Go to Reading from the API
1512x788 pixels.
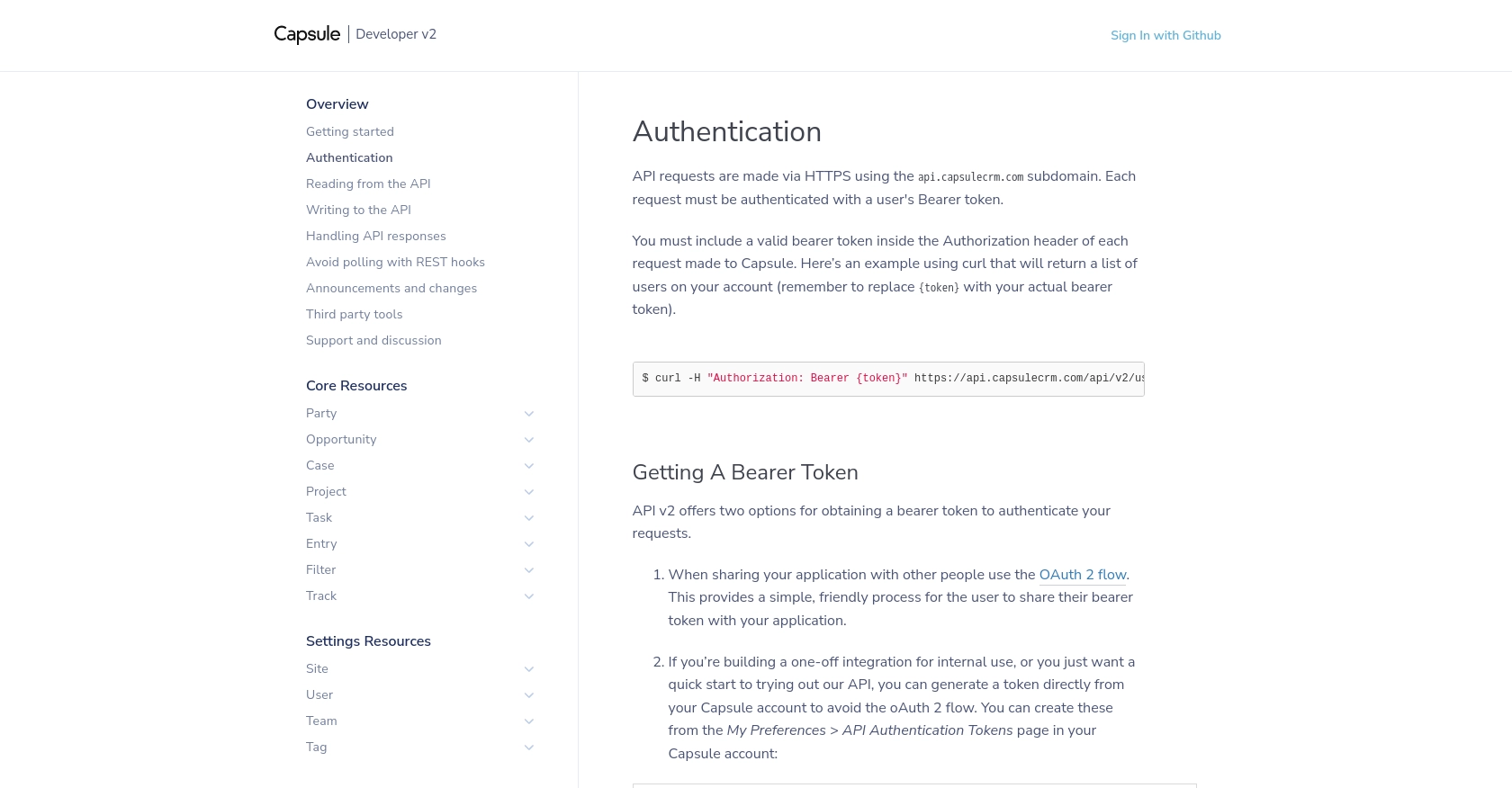[368, 184]
